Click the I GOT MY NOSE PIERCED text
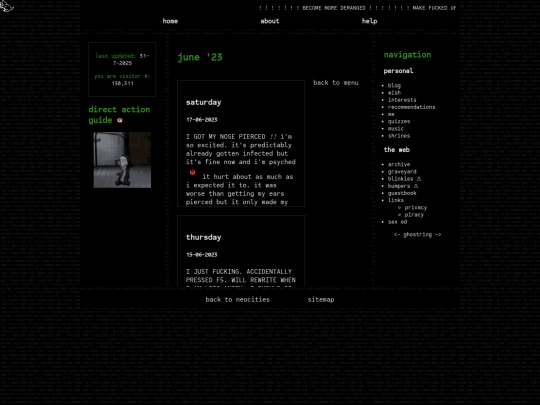Viewport: 540px width, 405px height. coord(226,137)
